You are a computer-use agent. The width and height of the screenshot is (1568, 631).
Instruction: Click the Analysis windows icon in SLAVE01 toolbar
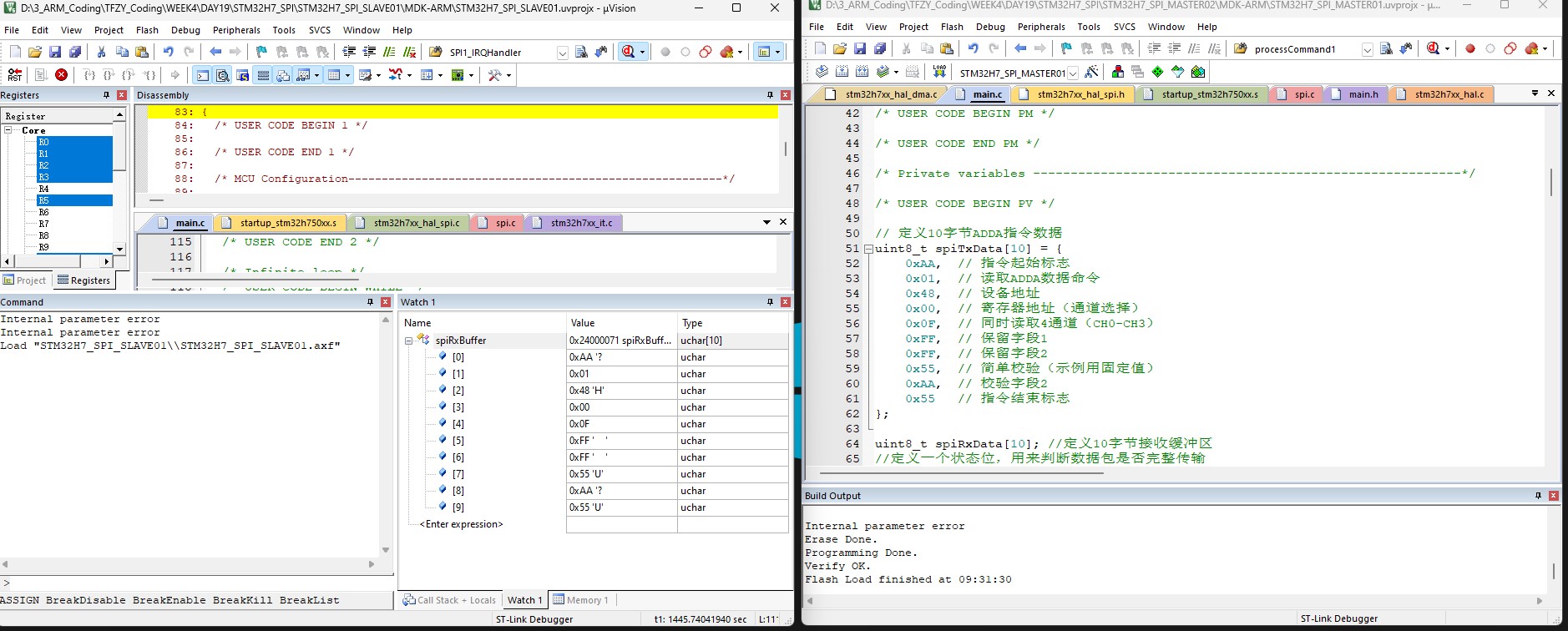tap(396, 75)
